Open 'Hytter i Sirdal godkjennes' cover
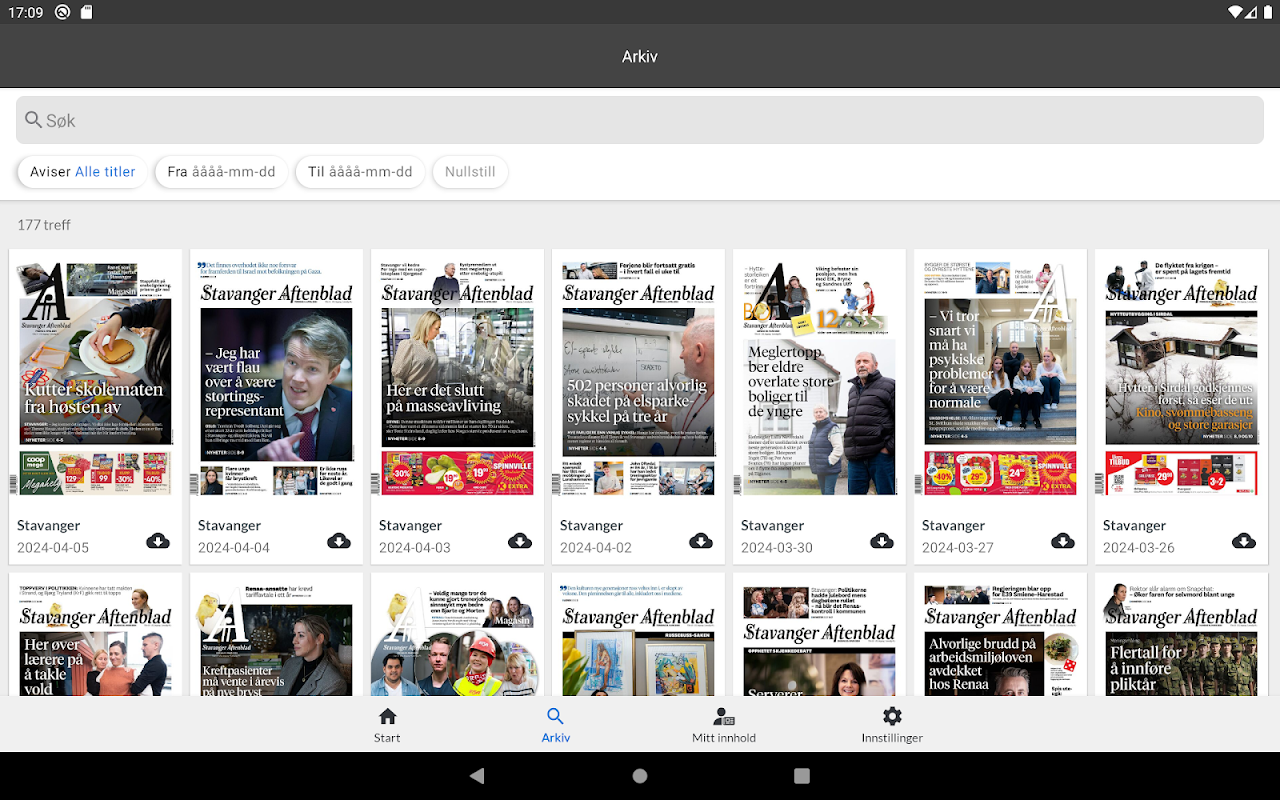 coord(1182,380)
